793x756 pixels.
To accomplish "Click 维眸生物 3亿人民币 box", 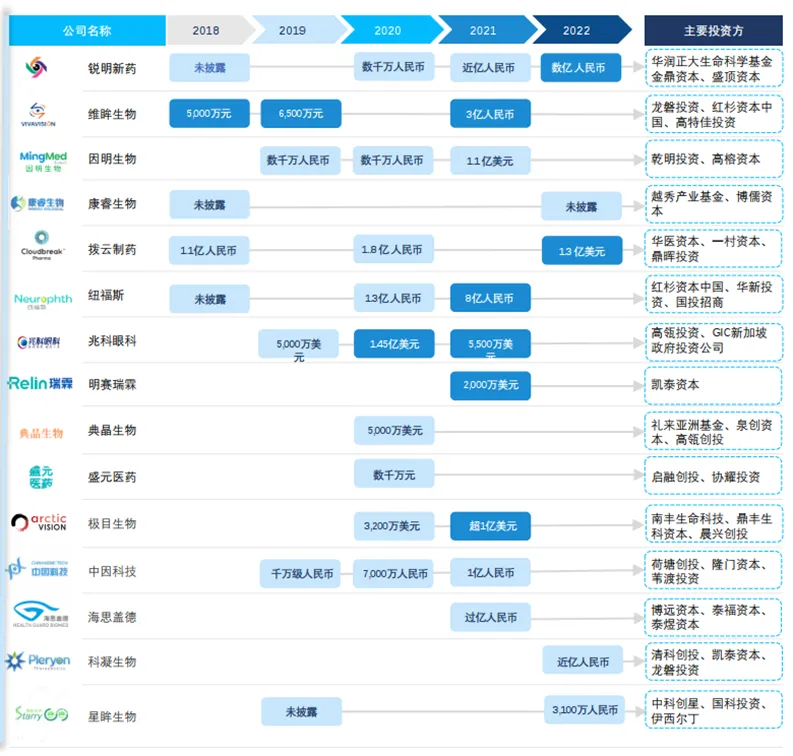I will point(490,114).
